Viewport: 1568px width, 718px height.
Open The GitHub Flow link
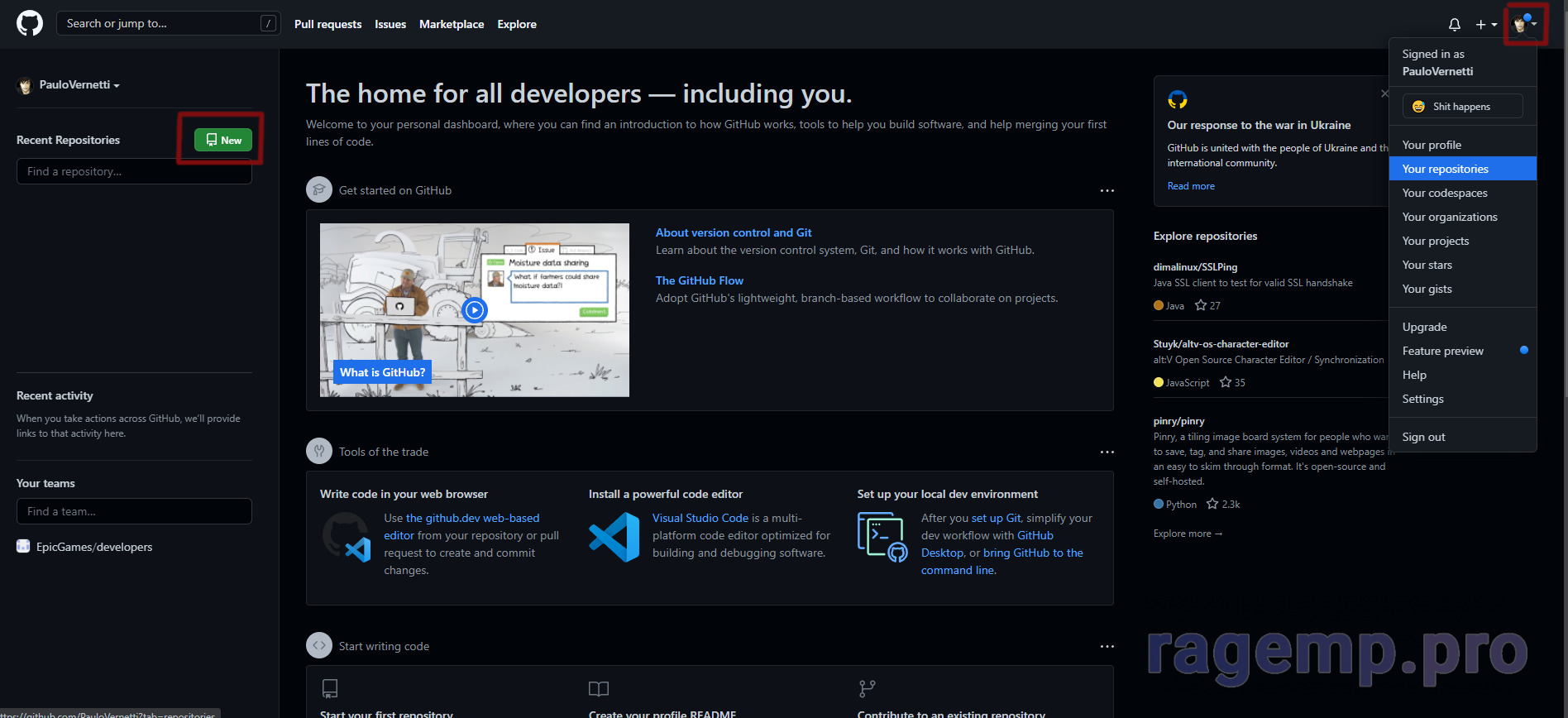[700, 280]
